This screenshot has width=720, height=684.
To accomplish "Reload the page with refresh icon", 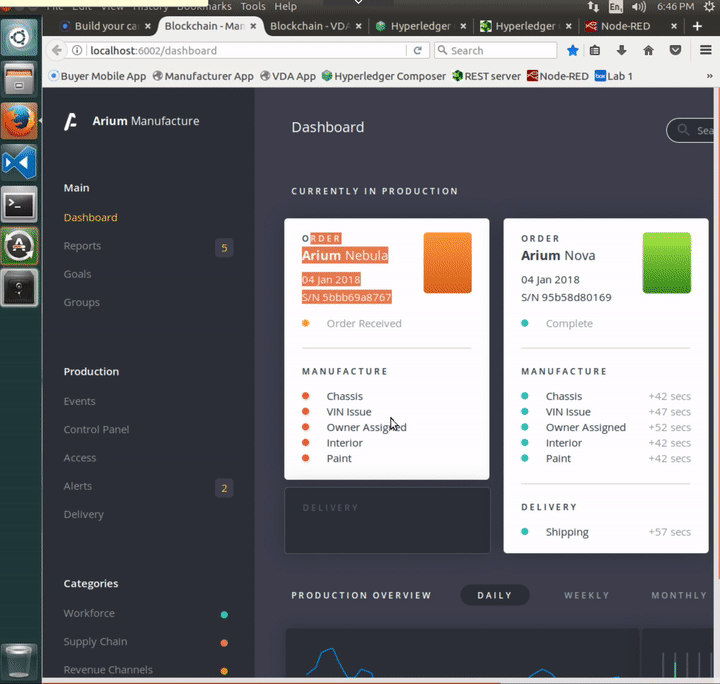I will point(417,50).
